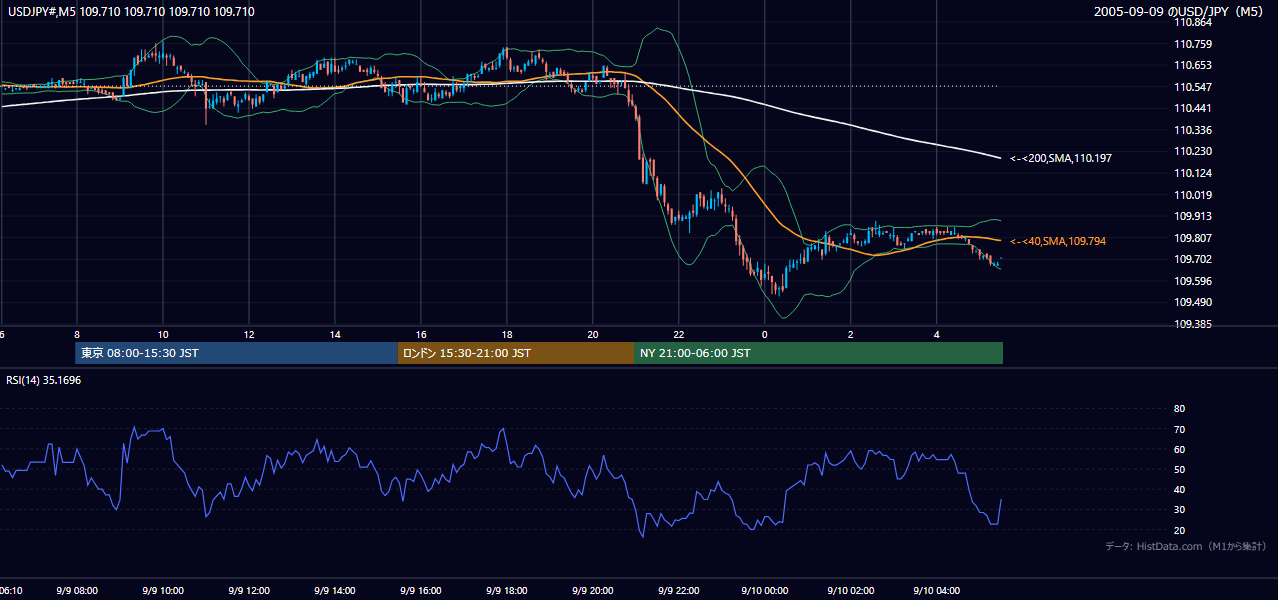Click the 9/9 22:00 time axis label
1278x600 pixels.
679,591
